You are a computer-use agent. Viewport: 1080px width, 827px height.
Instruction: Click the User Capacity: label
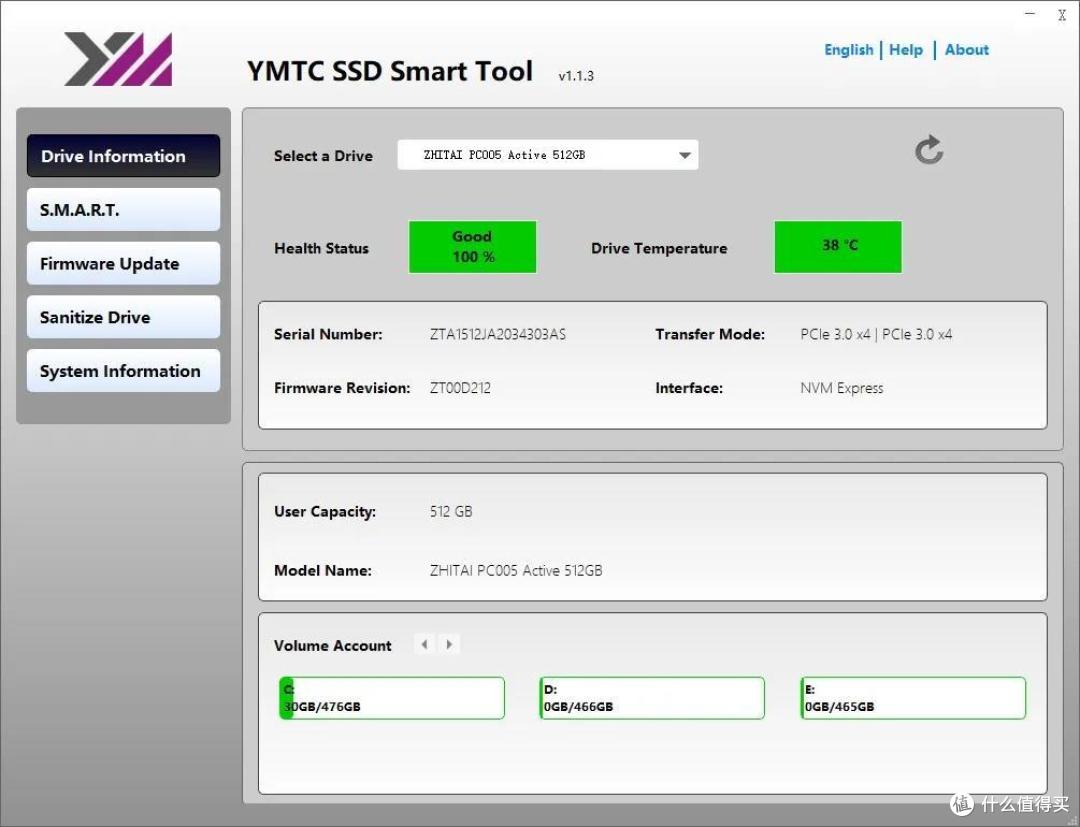click(324, 511)
